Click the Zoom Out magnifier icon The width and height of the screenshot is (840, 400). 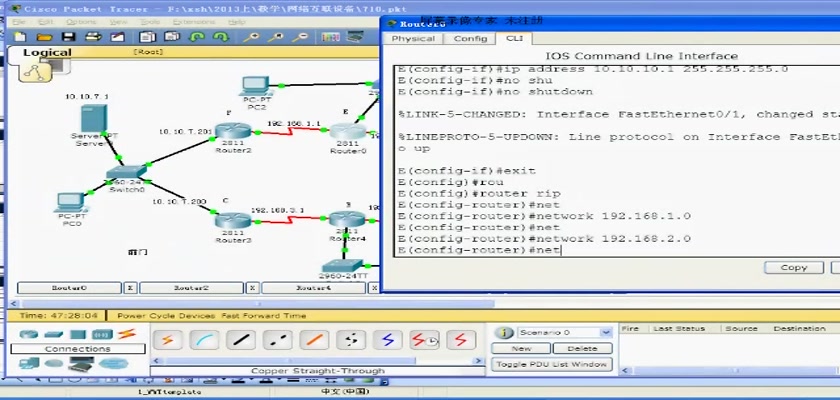302,37
